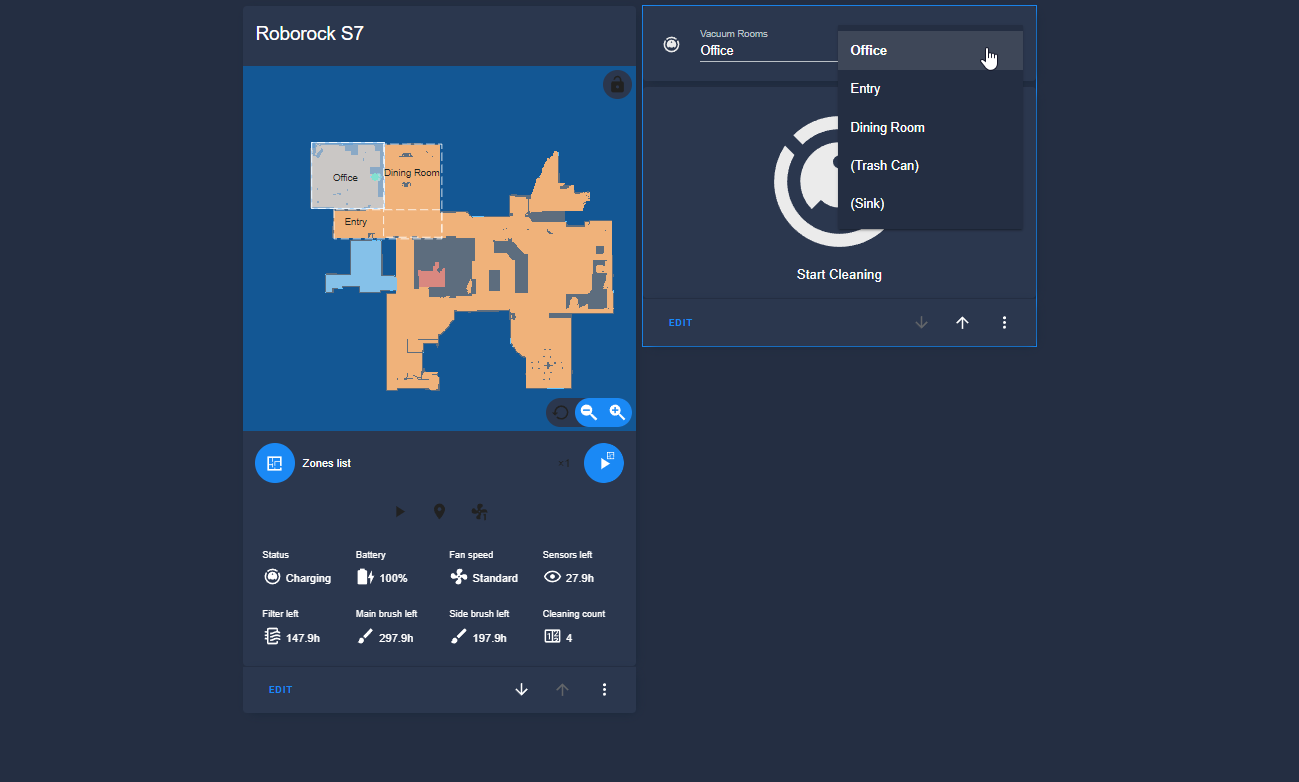Click the 147.9h filter value

coord(303,638)
